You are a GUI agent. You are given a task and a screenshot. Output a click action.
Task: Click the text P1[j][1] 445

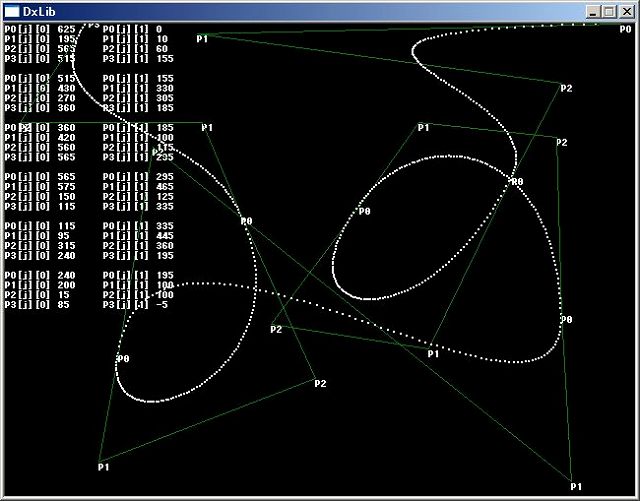point(138,236)
